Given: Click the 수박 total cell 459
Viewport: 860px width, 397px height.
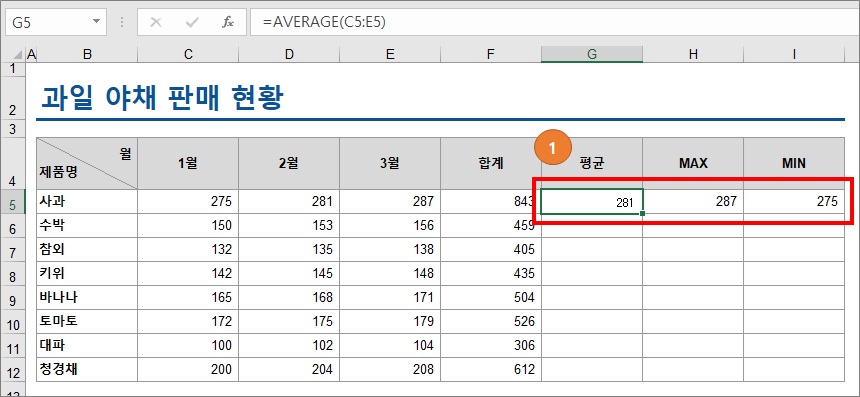Looking at the screenshot, I should pos(491,225).
